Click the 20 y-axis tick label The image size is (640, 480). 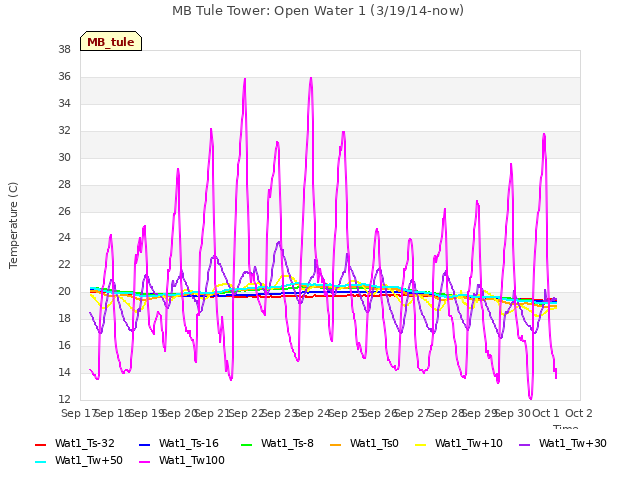tap(64, 292)
